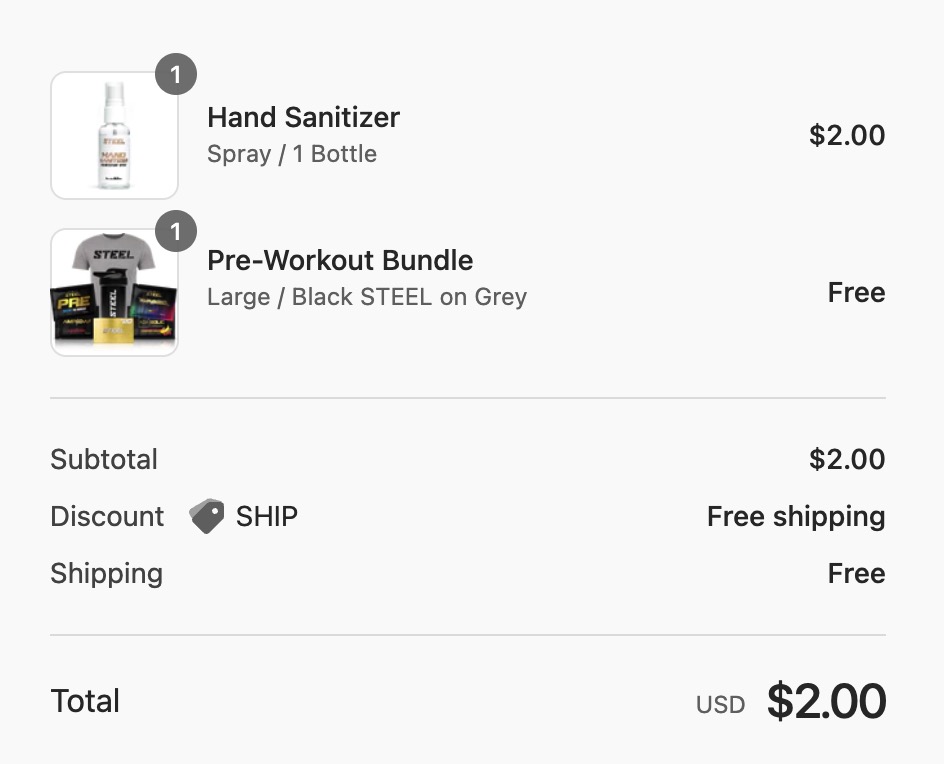Click the Shipping label
The image size is (944, 764).
pos(106,573)
